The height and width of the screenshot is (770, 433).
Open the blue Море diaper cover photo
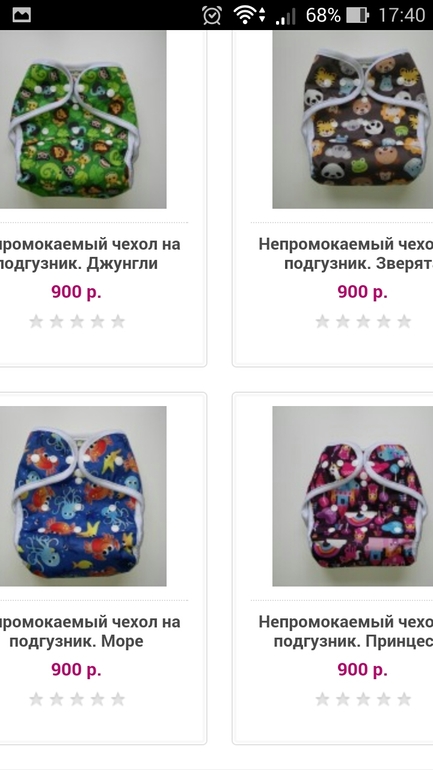pos(82,496)
